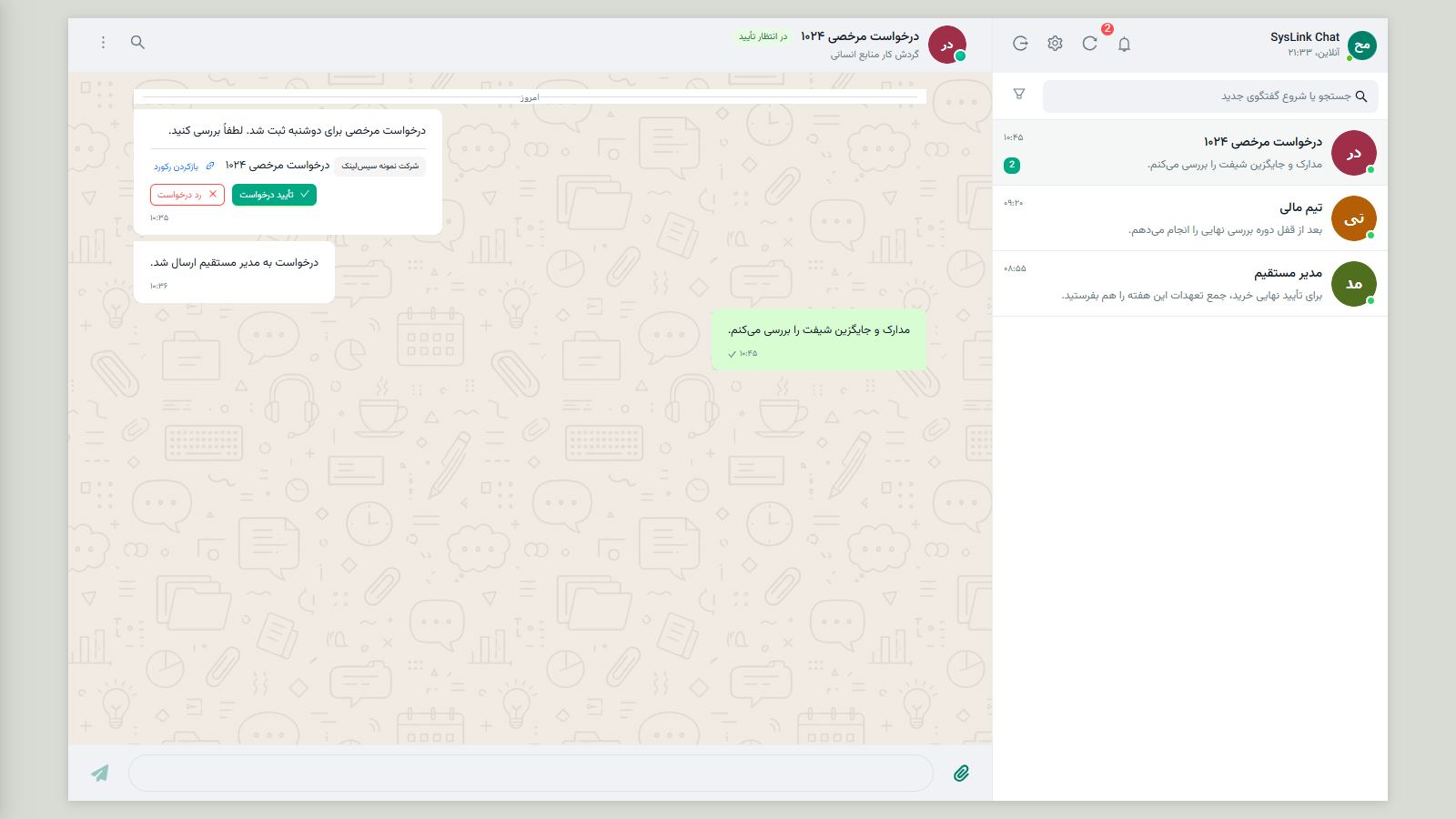The width and height of the screenshot is (1456, 819).
Task: Click تیم مالی preview بعد از قفل دوره
Action: (1226, 230)
